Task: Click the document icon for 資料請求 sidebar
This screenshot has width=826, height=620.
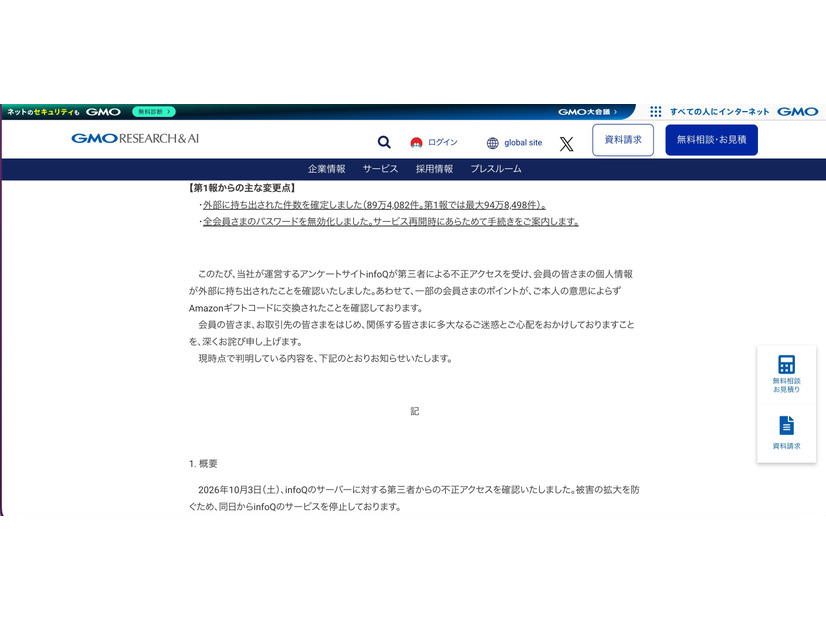Action: pos(786,426)
